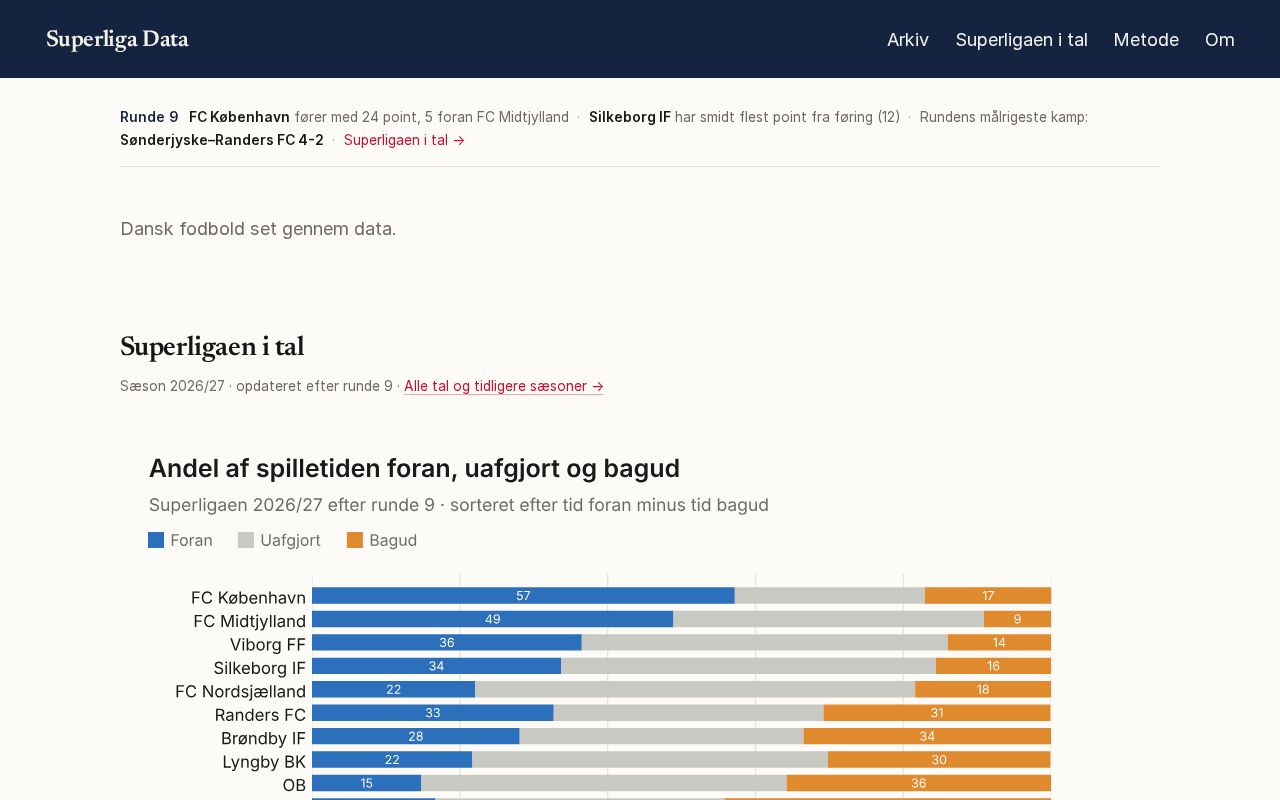Screen dimensions: 1280x800
Task: Click chart title 'Andel af spilletiden foran'
Action: 414,468
